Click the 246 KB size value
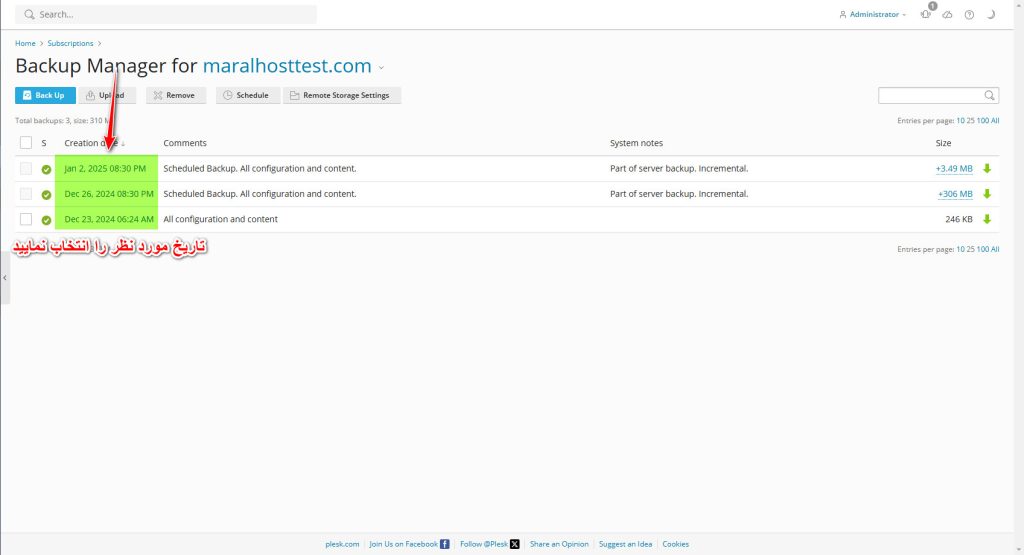Image resolution: width=1024 pixels, height=555 pixels. [959, 219]
